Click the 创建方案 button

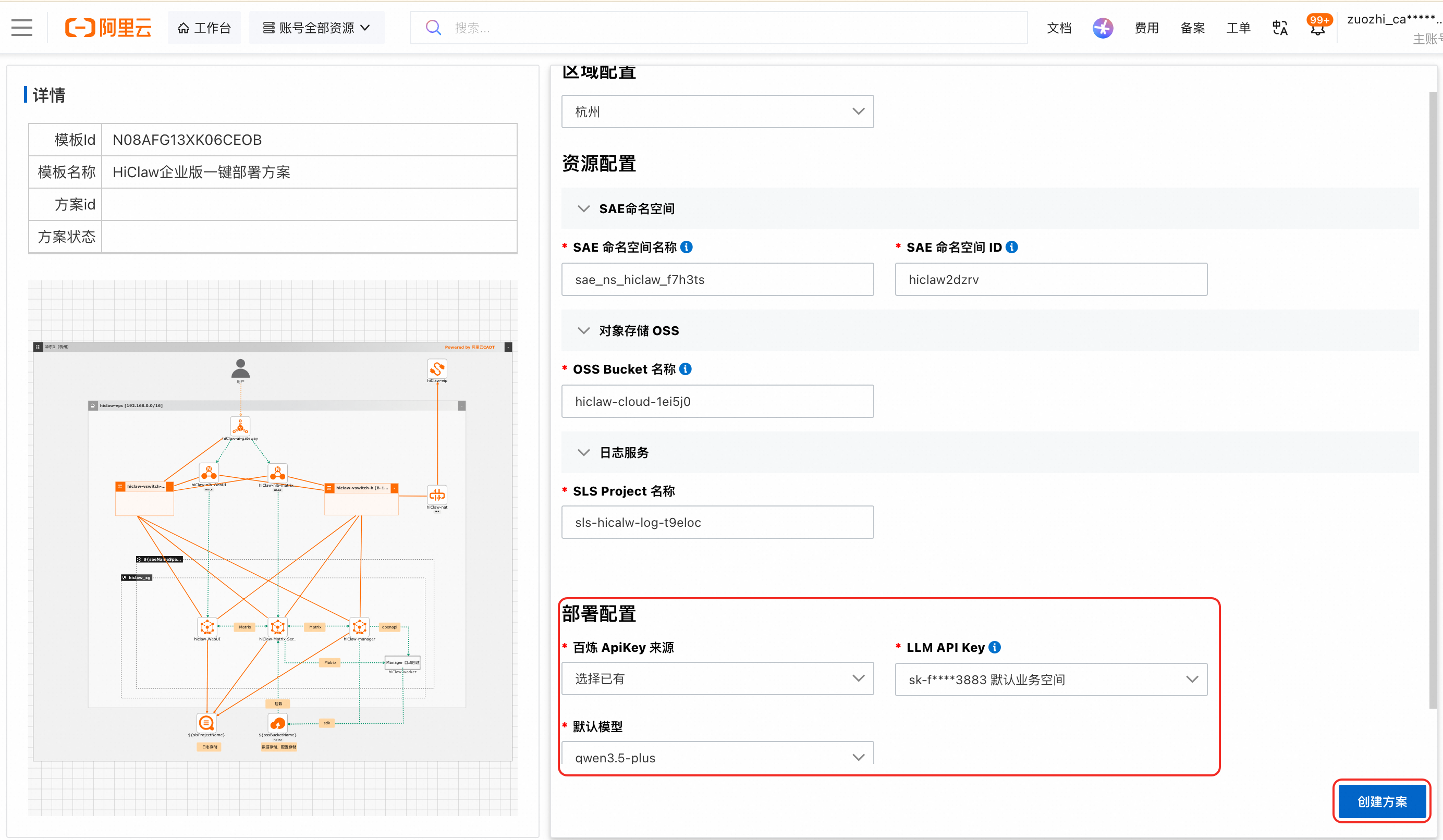point(1381,801)
